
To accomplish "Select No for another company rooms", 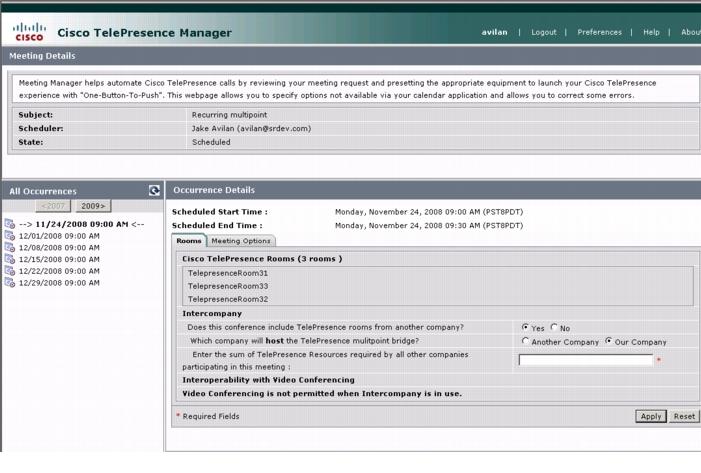I will point(554,327).
